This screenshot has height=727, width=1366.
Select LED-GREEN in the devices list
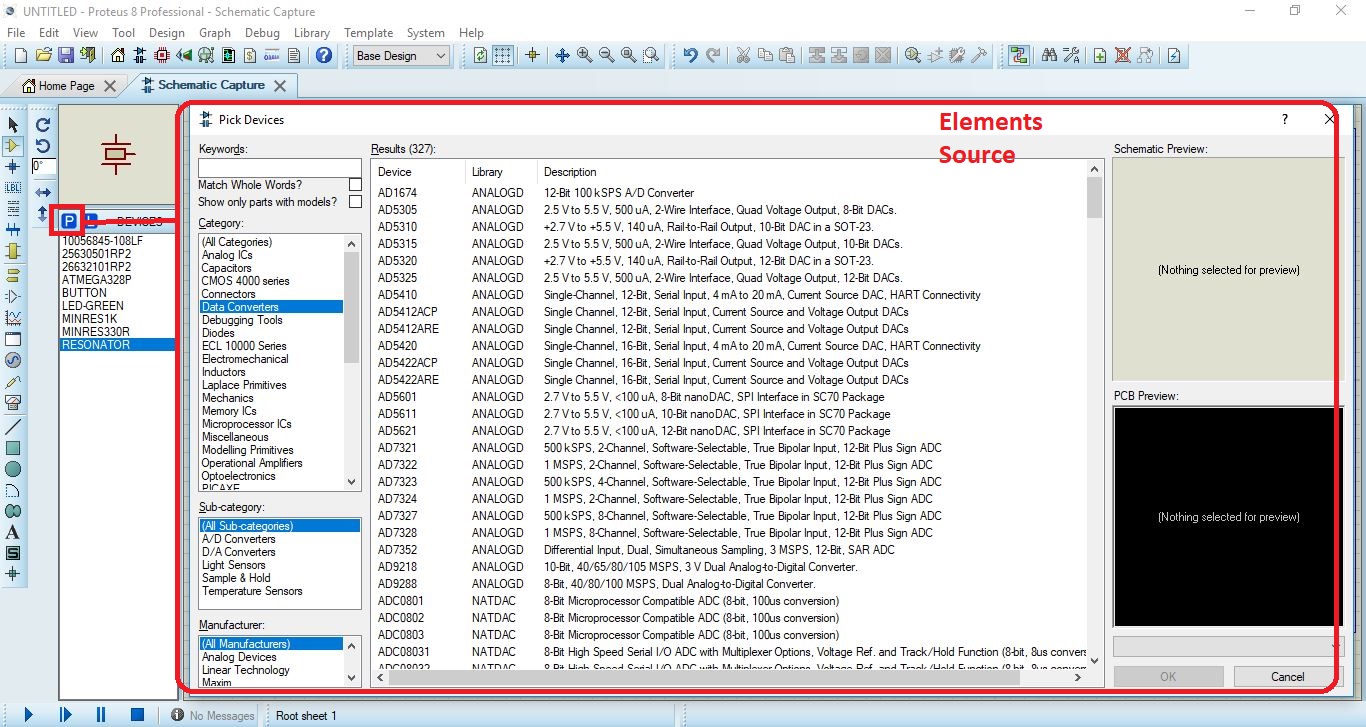coord(93,306)
